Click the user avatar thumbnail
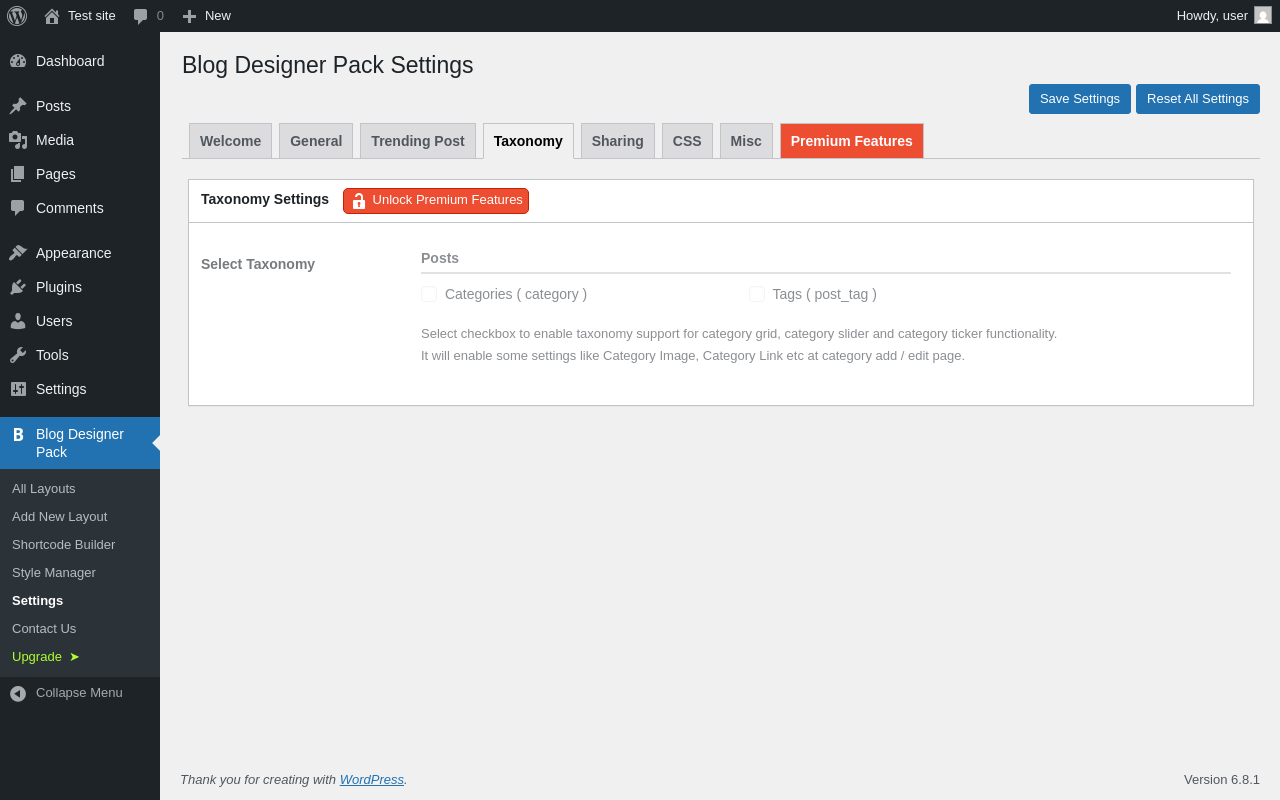The width and height of the screenshot is (1280, 800). pos(1263,15)
